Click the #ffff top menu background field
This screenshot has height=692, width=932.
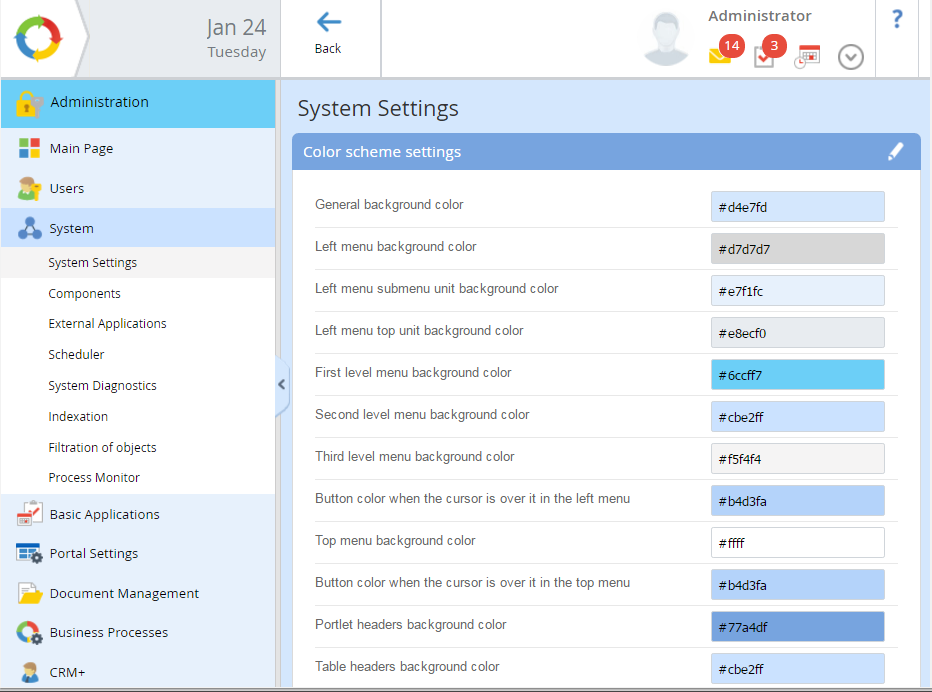pos(798,543)
